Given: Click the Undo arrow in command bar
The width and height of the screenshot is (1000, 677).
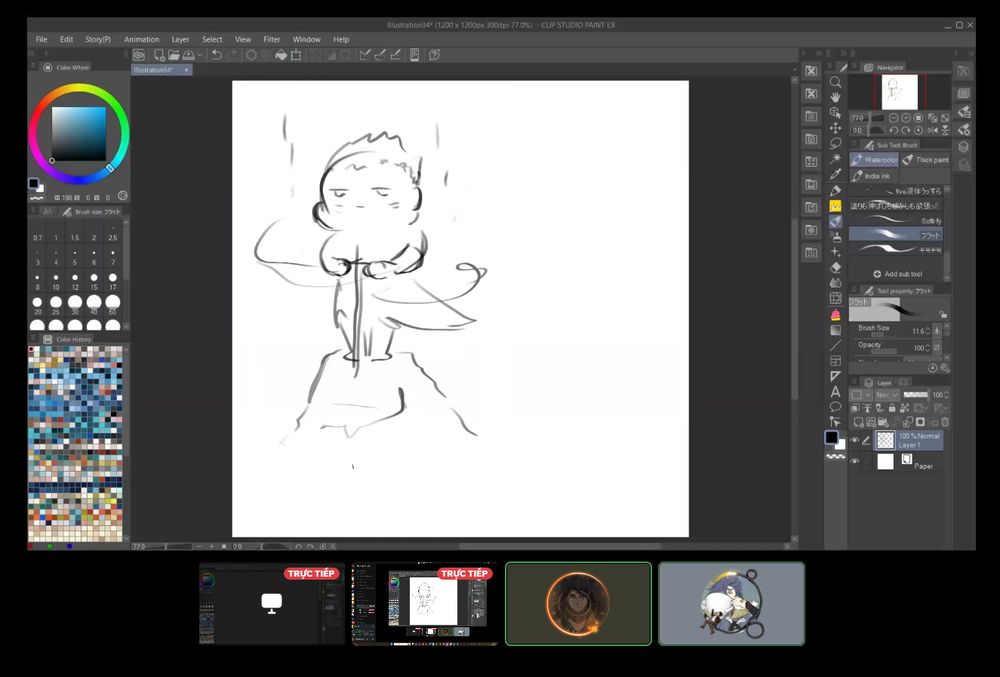Looking at the screenshot, I should [217, 55].
